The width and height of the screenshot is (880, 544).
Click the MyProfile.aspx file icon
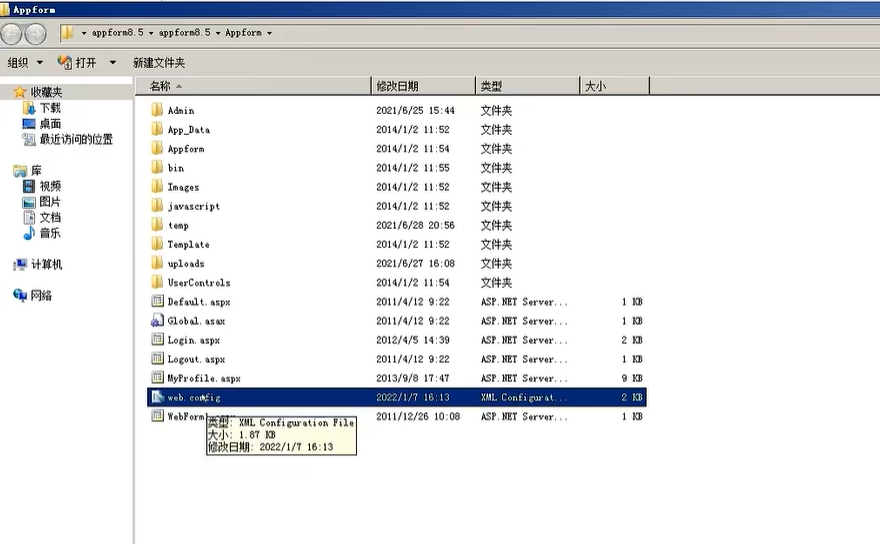click(157, 378)
